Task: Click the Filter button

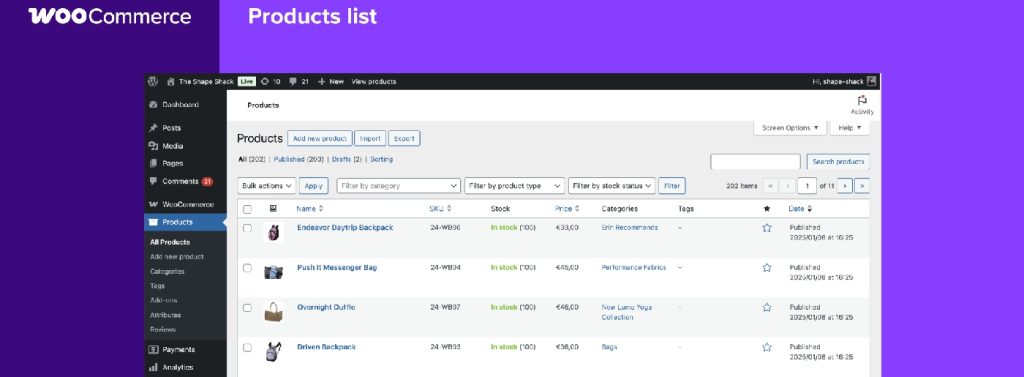Action: tap(672, 186)
